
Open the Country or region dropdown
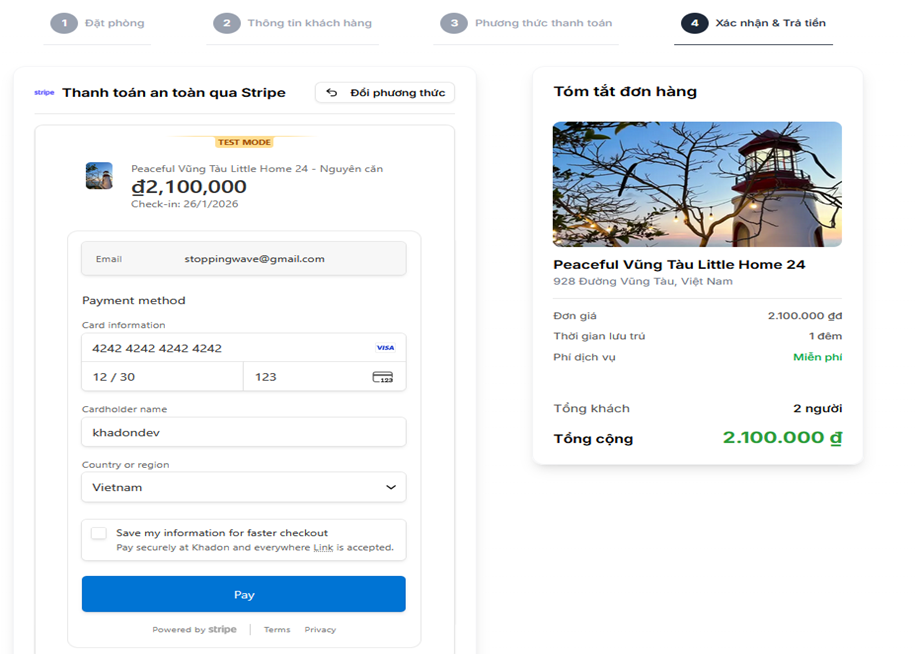coord(244,487)
